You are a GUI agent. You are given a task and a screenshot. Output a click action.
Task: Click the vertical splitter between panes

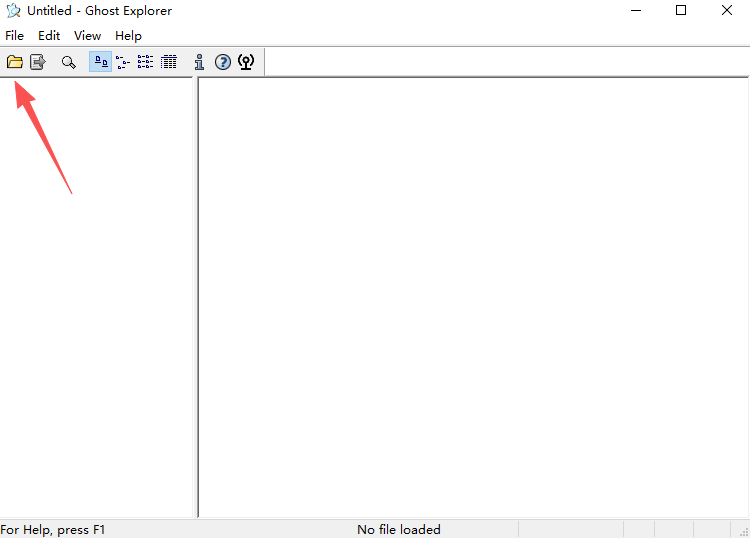click(195, 296)
